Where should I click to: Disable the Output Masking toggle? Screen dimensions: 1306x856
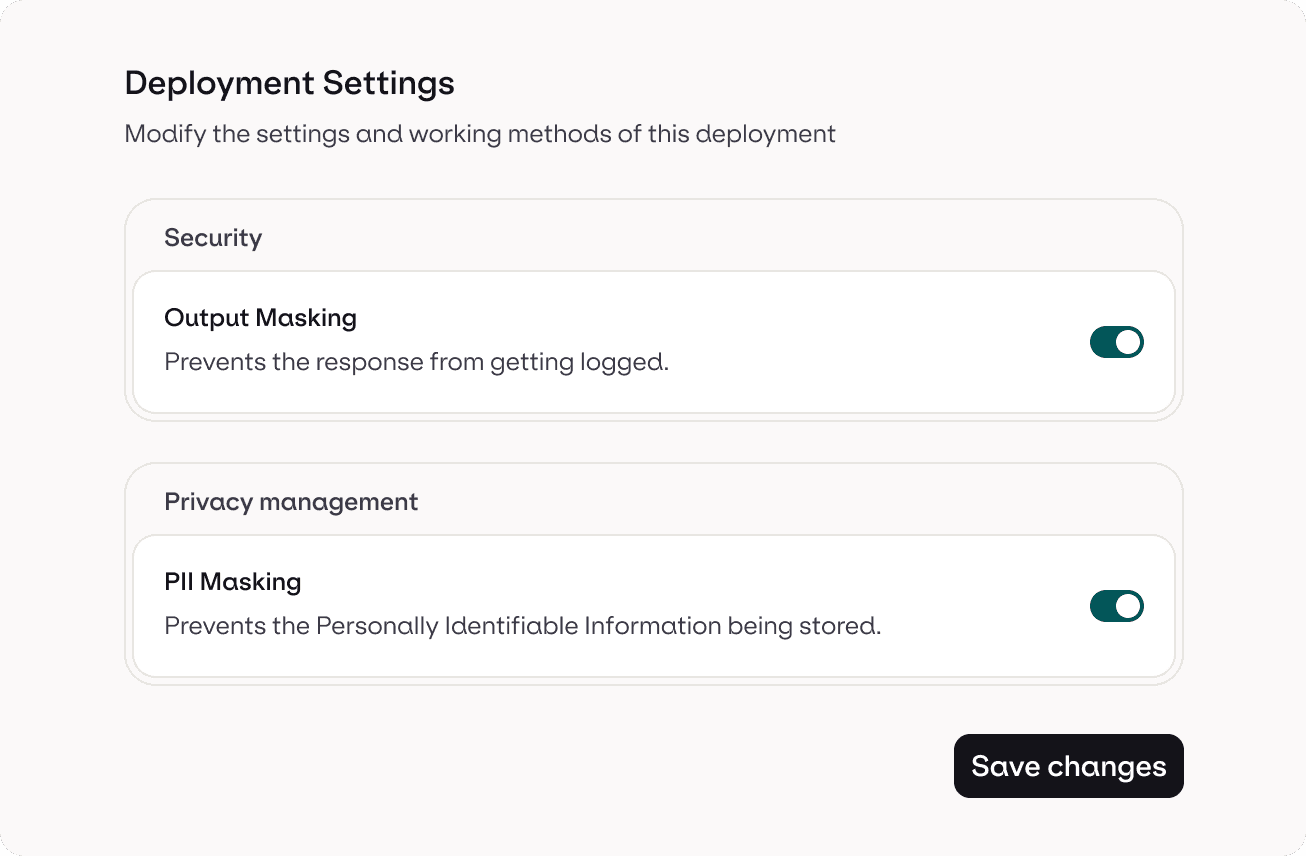click(1116, 342)
